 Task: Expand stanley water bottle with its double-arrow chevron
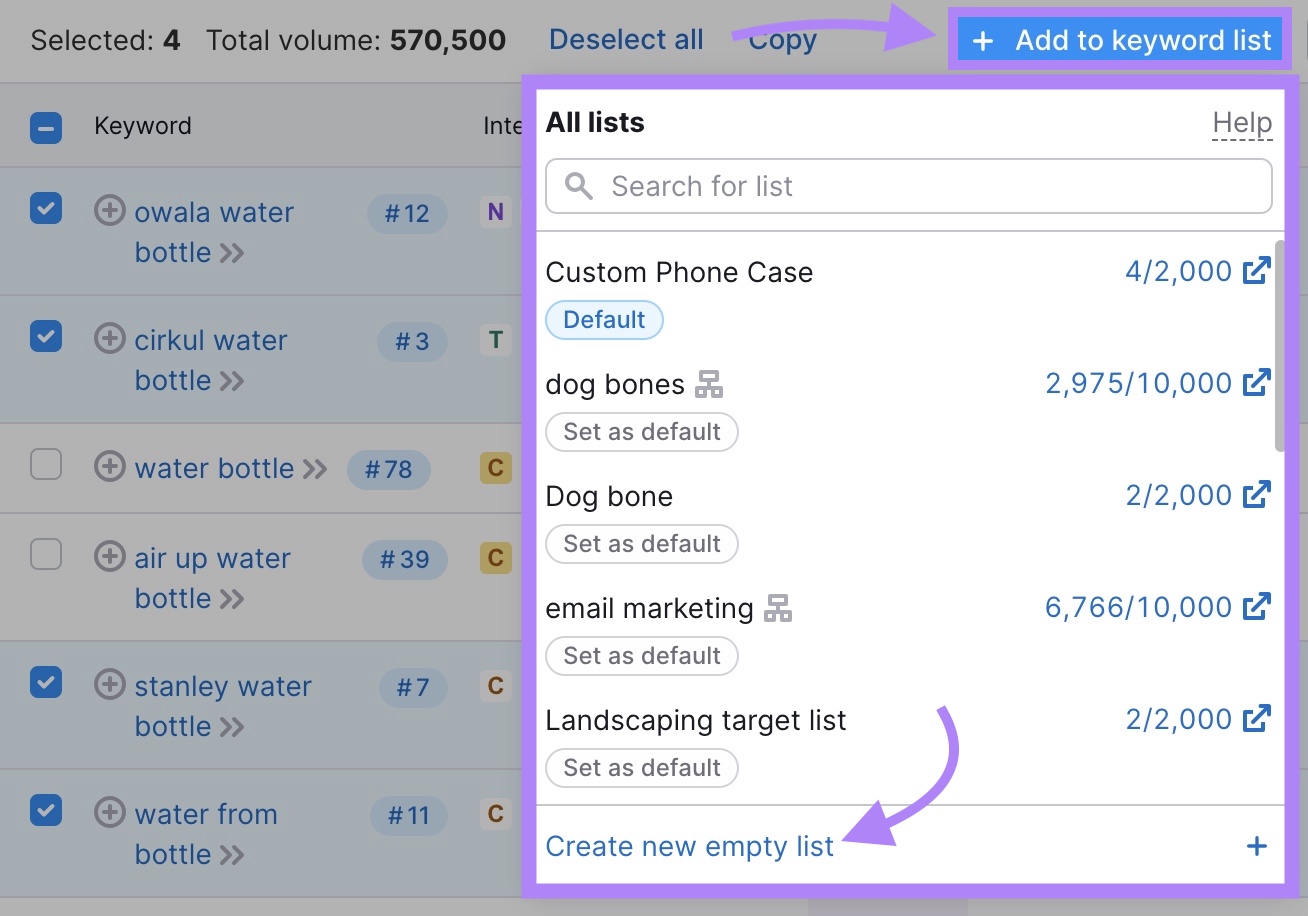(233, 727)
